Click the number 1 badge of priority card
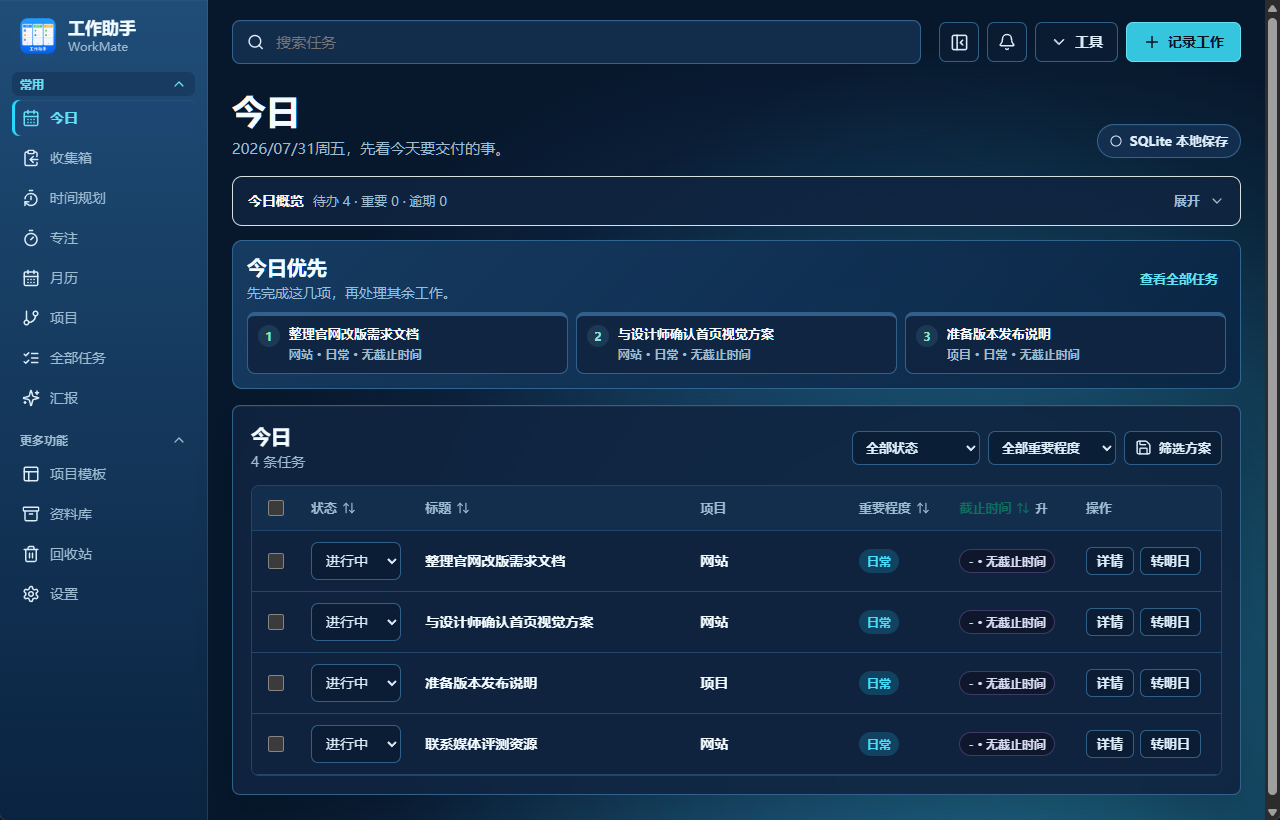 (268, 336)
